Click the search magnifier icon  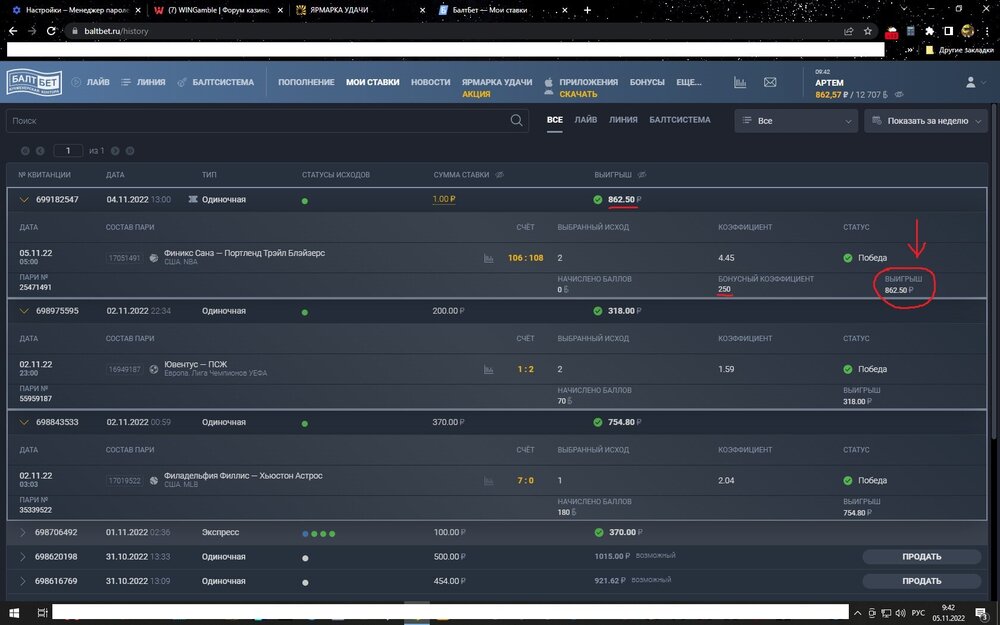(x=517, y=121)
